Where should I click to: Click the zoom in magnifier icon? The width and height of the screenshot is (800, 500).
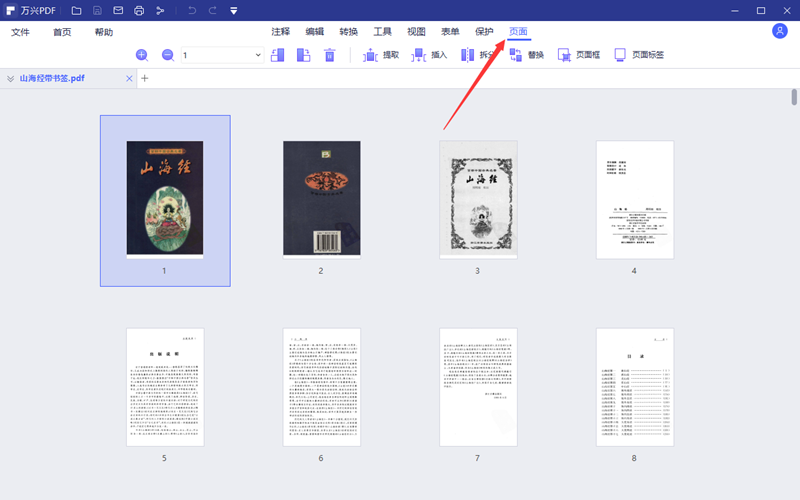pyautogui.click(x=142, y=55)
